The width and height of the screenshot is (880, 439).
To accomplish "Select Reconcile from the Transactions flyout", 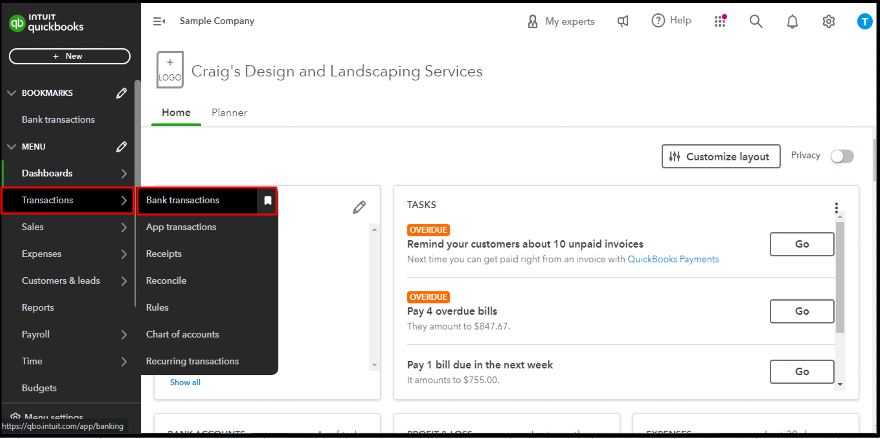I will 166,281.
